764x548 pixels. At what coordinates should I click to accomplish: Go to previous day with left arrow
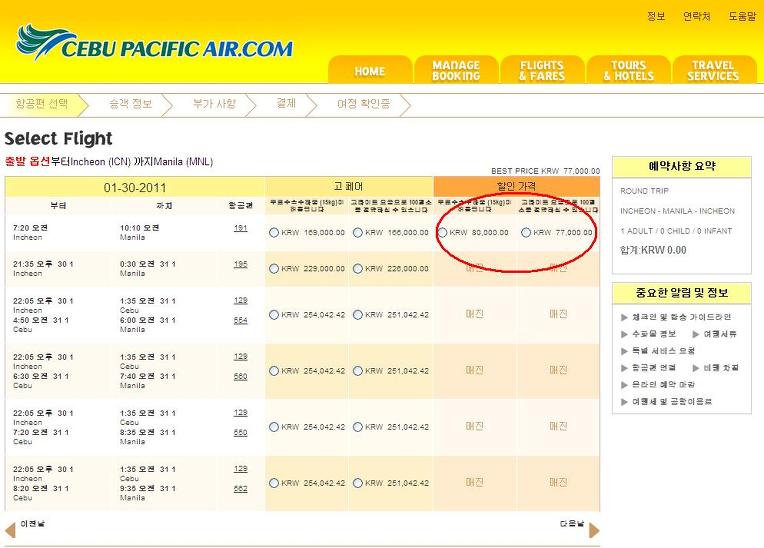[10, 530]
